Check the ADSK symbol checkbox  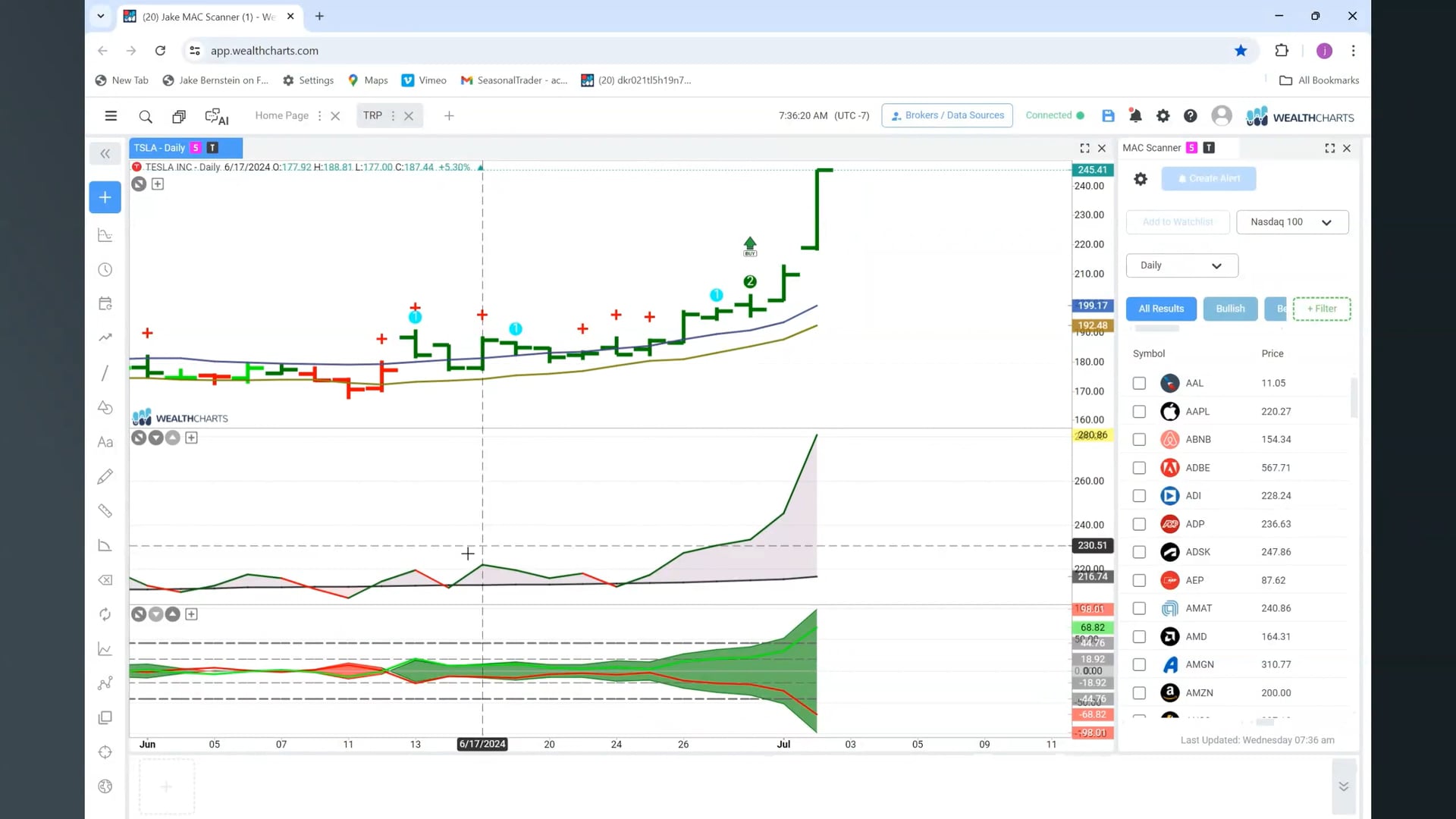point(1139,552)
